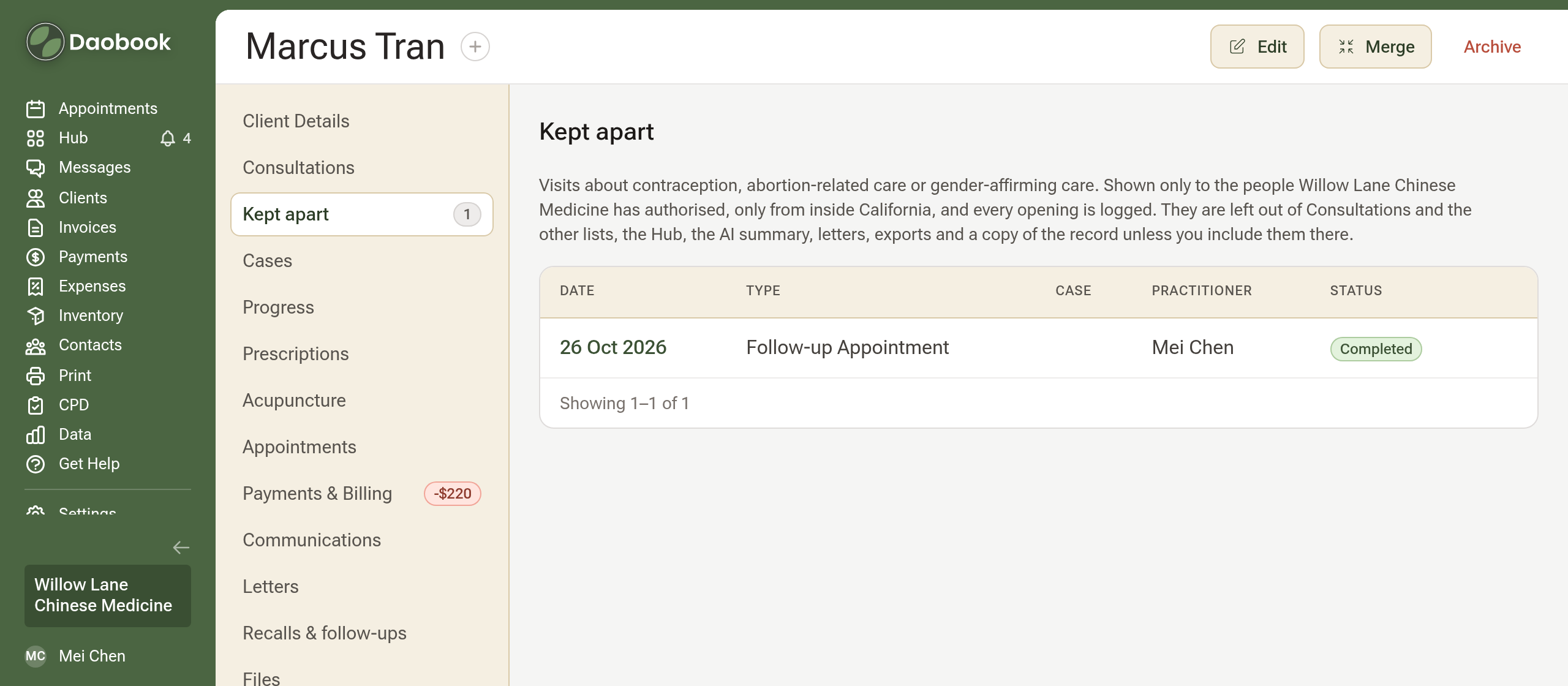Screen dimensions: 1568x686
Task: Click the Kept apart section heading
Action: tap(596, 132)
